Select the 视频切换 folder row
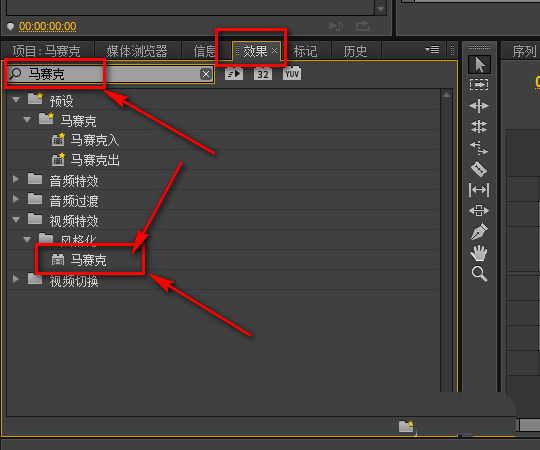The width and height of the screenshot is (540, 450). coord(224,280)
